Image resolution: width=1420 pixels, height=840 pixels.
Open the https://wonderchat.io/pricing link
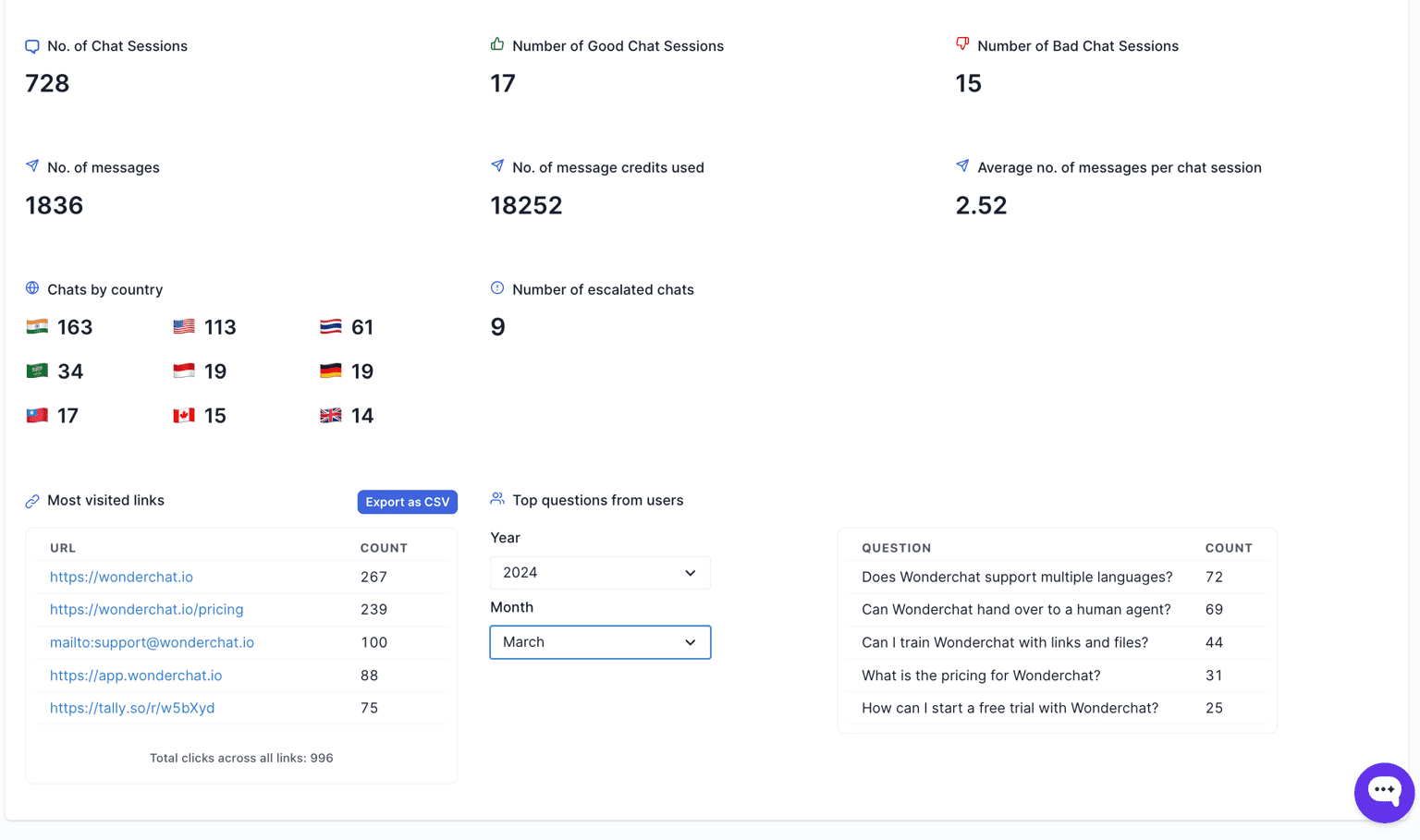pyautogui.click(x=147, y=609)
